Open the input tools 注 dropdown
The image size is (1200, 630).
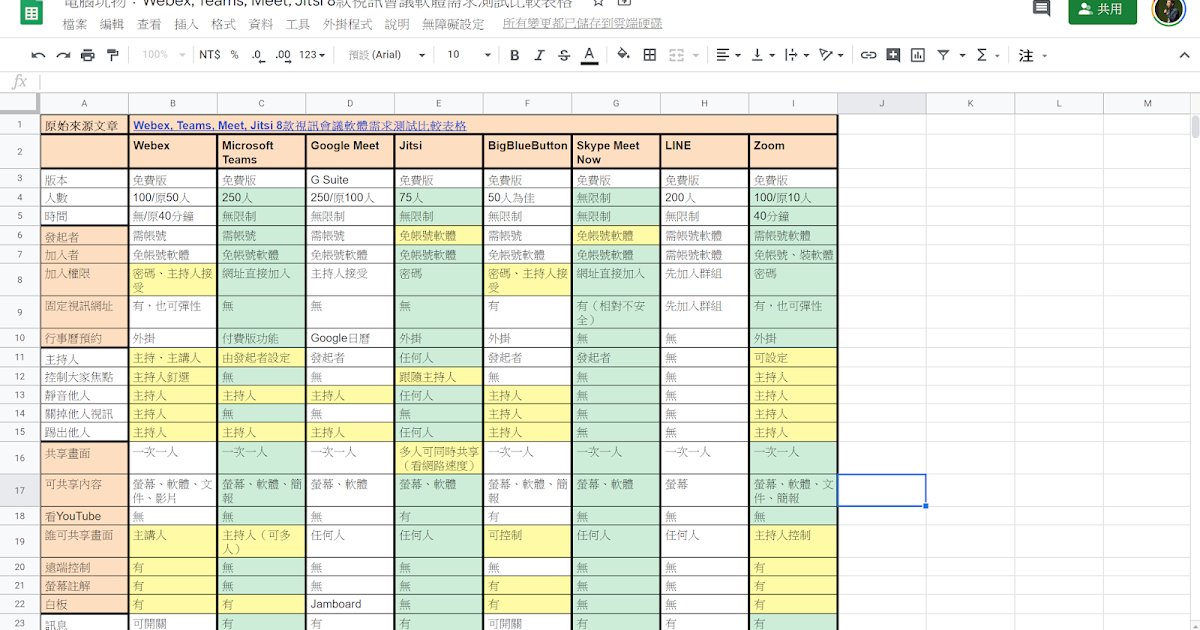point(1031,55)
